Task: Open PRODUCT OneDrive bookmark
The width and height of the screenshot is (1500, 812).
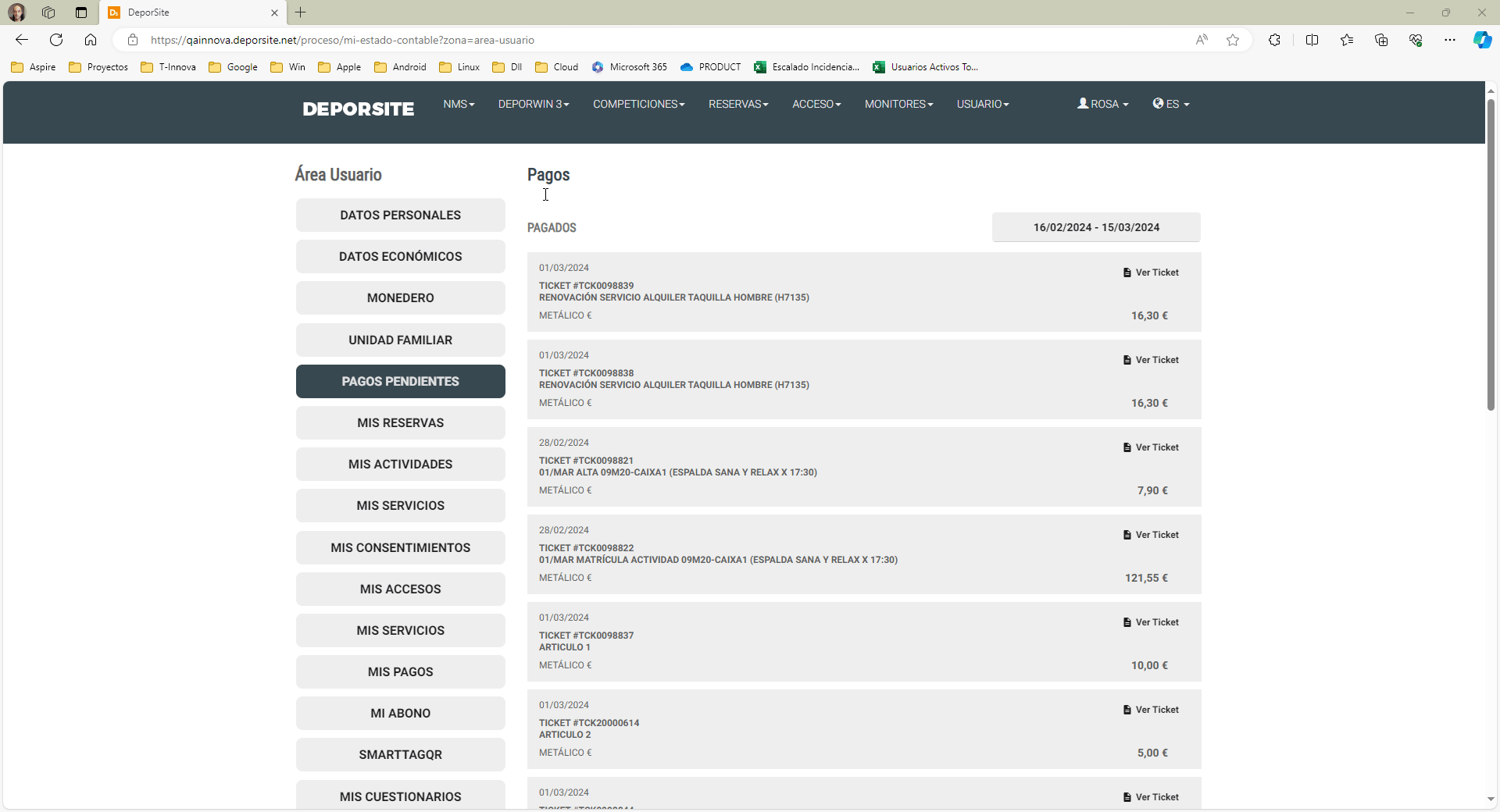Action: [x=711, y=67]
